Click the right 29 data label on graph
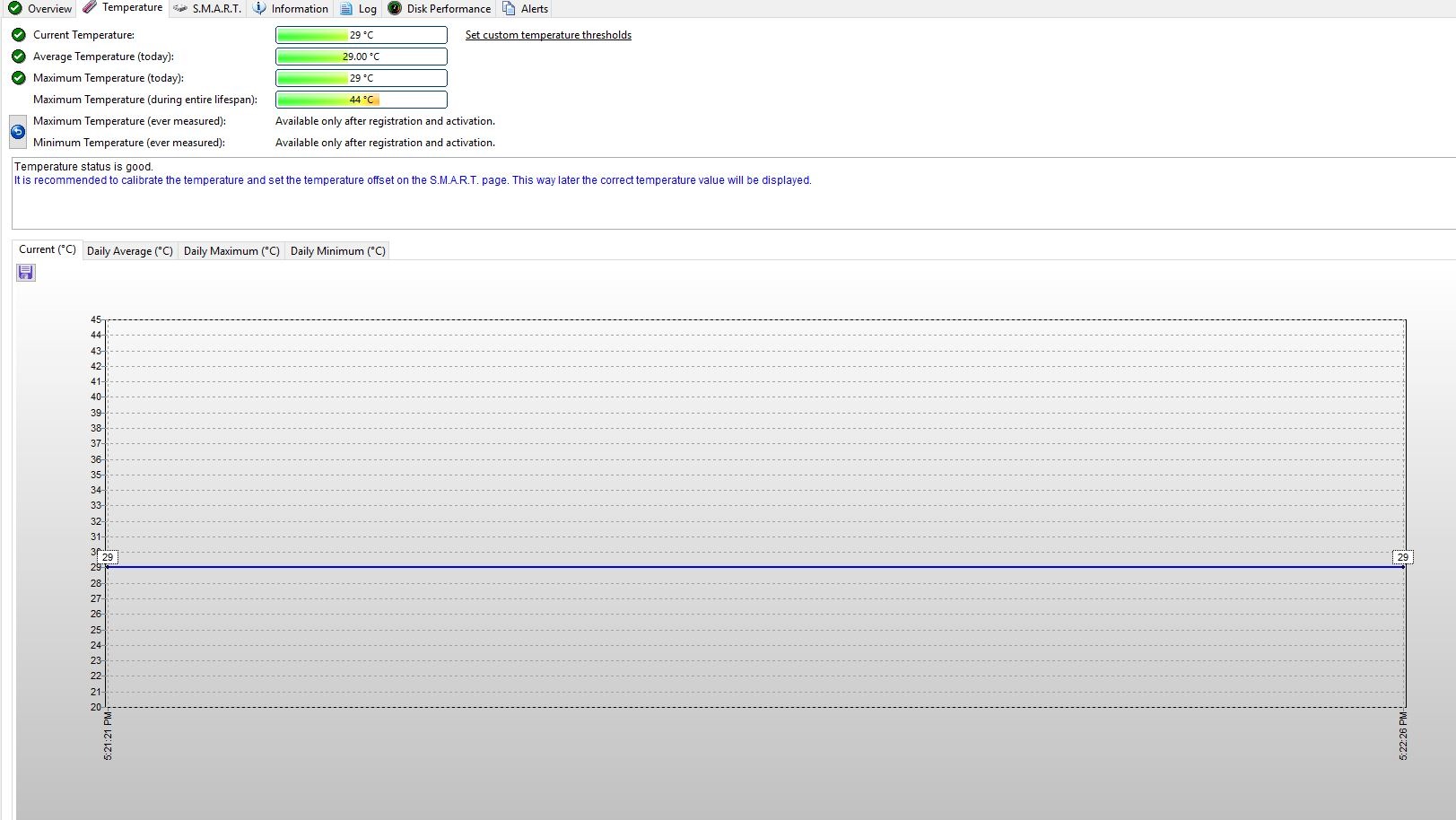The height and width of the screenshot is (820, 1456). [x=1402, y=557]
